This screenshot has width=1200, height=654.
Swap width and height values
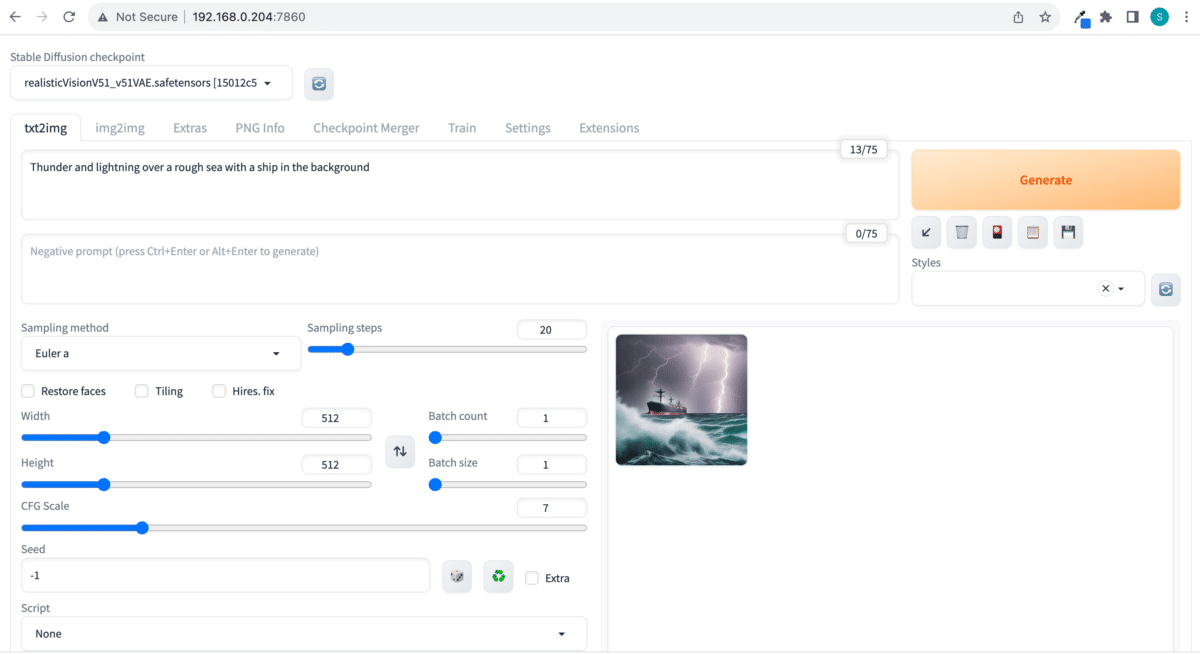400,451
